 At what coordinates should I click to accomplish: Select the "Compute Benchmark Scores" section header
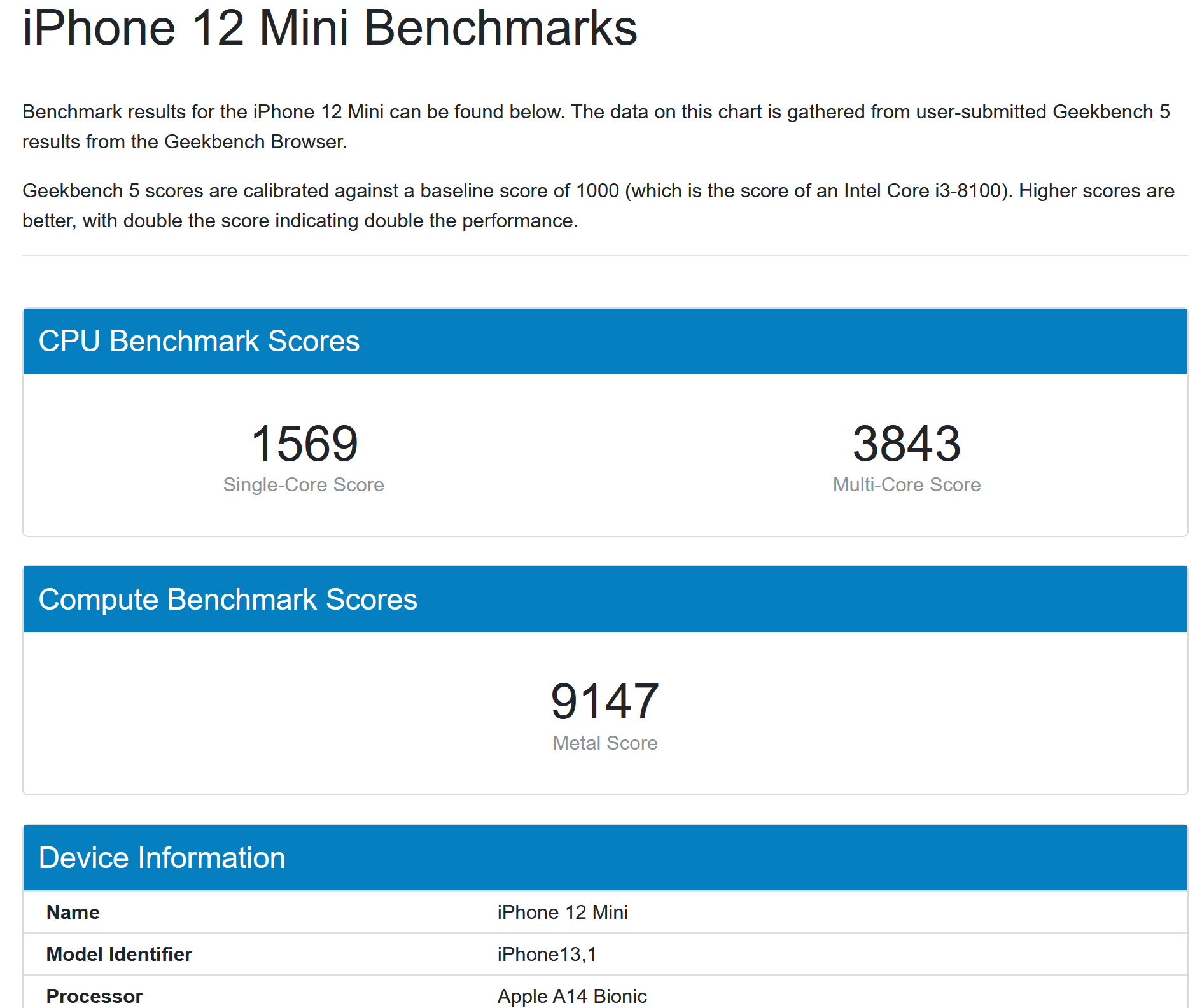click(605, 599)
